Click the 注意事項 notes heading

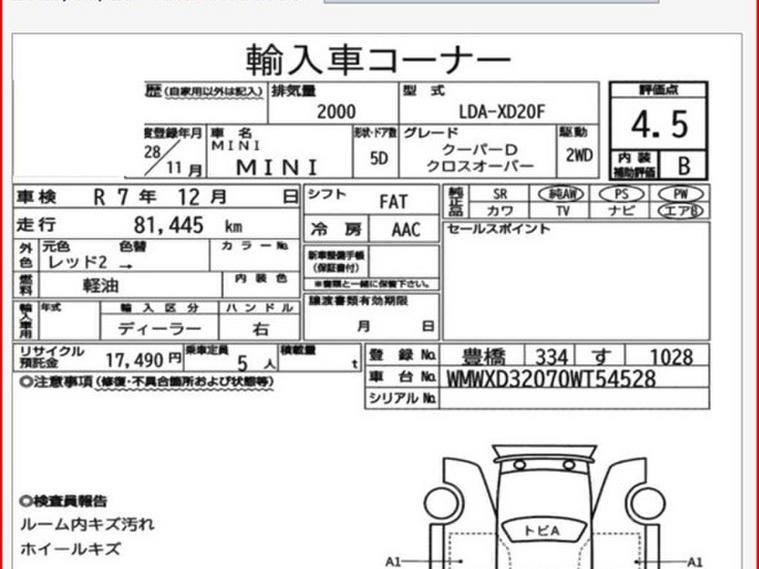pyautogui.click(x=148, y=383)
